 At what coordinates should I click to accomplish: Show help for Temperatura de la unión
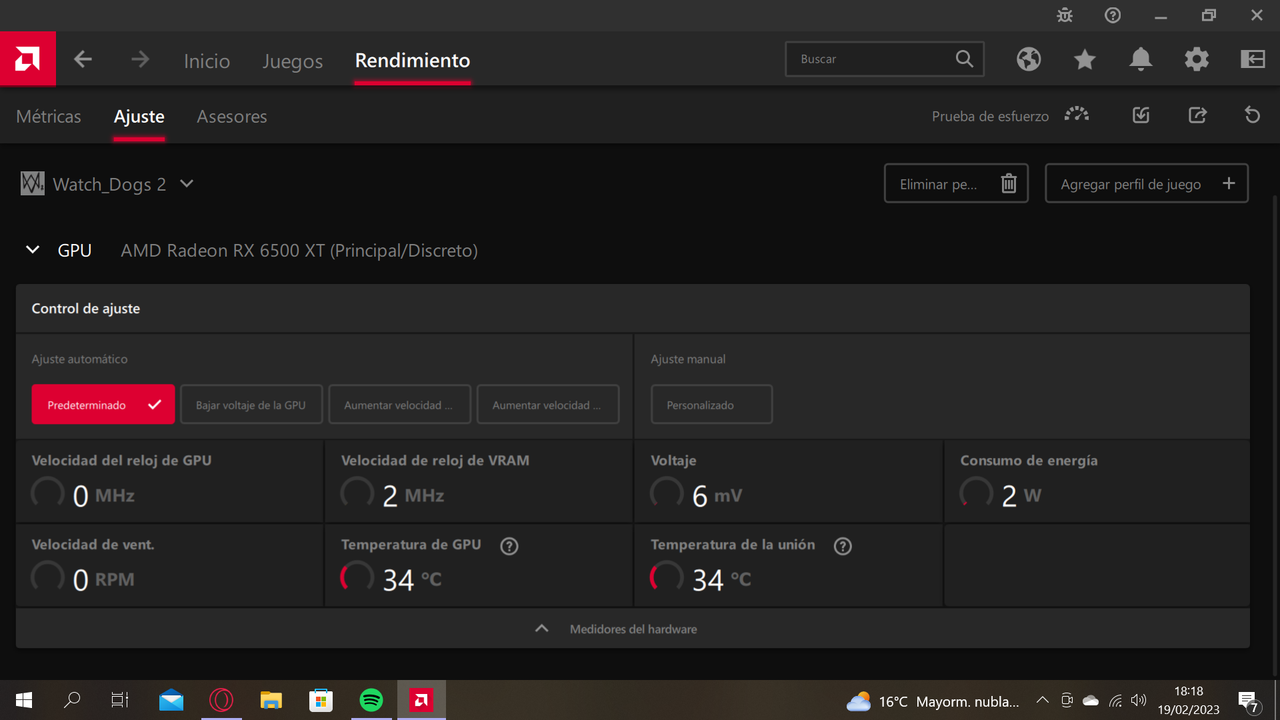[843, 546]
